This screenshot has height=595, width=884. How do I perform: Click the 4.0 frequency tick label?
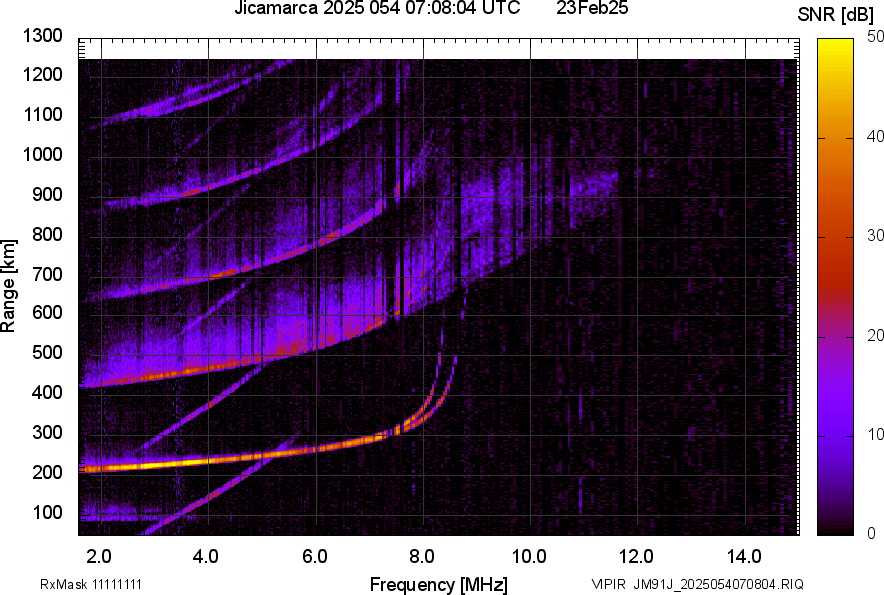[206, 557]
